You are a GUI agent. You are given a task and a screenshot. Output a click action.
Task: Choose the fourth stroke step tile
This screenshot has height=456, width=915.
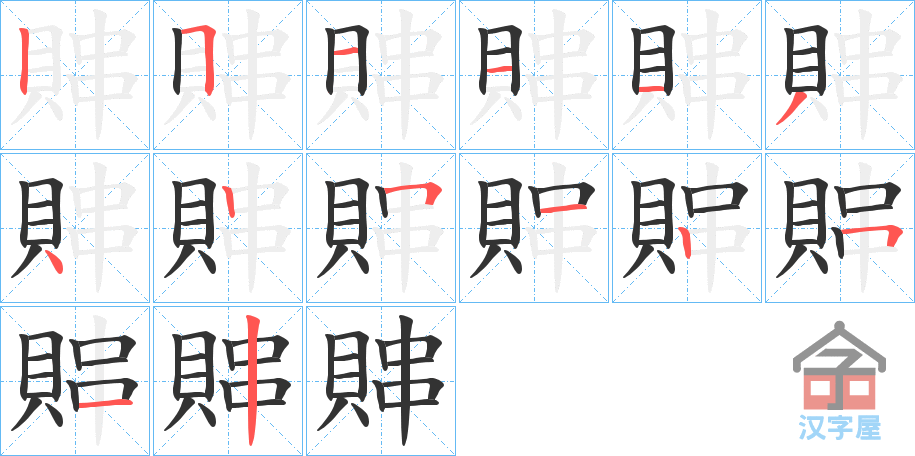tap(534, 75)
